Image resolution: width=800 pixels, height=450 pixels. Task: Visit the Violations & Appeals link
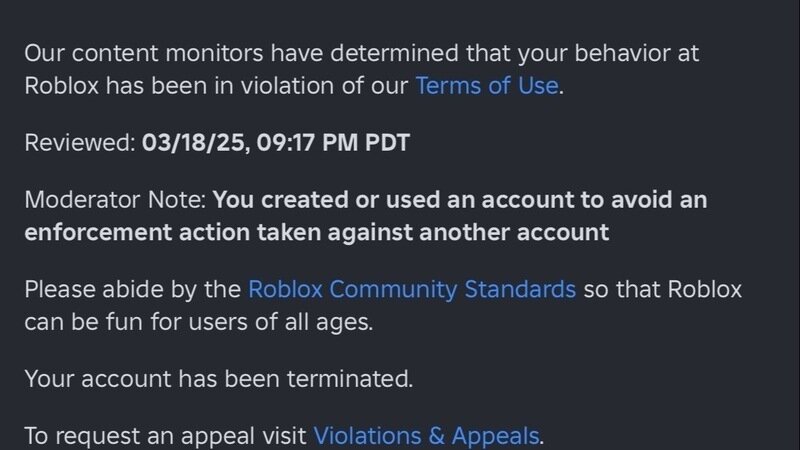426,436
